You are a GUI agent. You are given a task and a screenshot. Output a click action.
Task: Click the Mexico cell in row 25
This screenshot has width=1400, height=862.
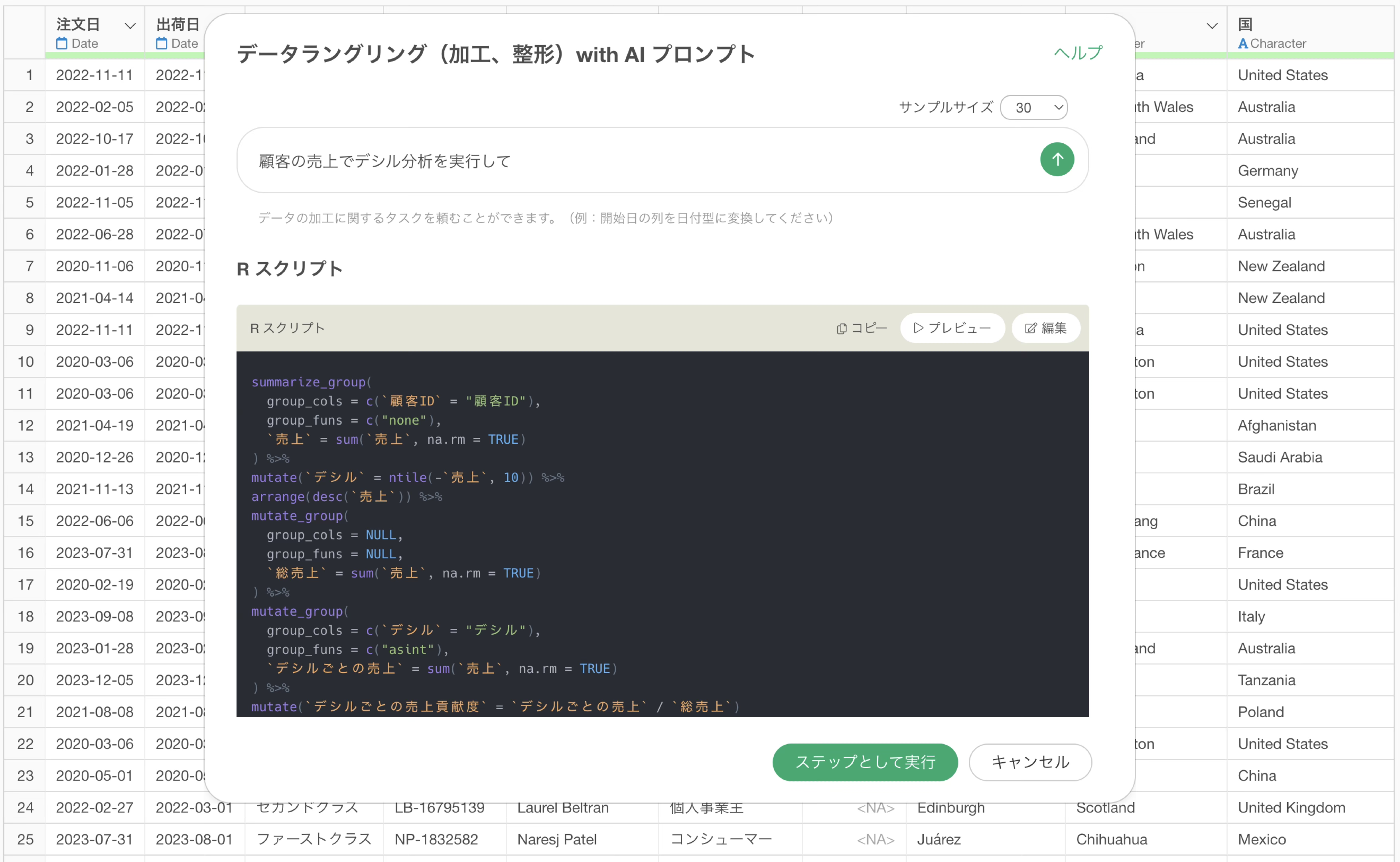coord(1262,839)
